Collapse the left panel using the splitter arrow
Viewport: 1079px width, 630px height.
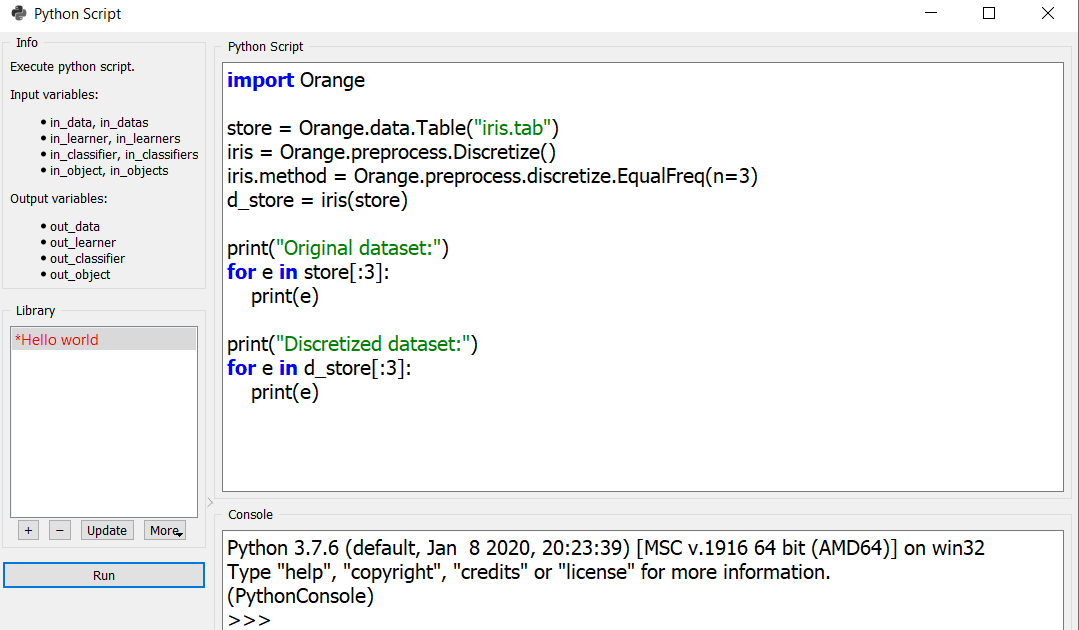coord(210,501)
